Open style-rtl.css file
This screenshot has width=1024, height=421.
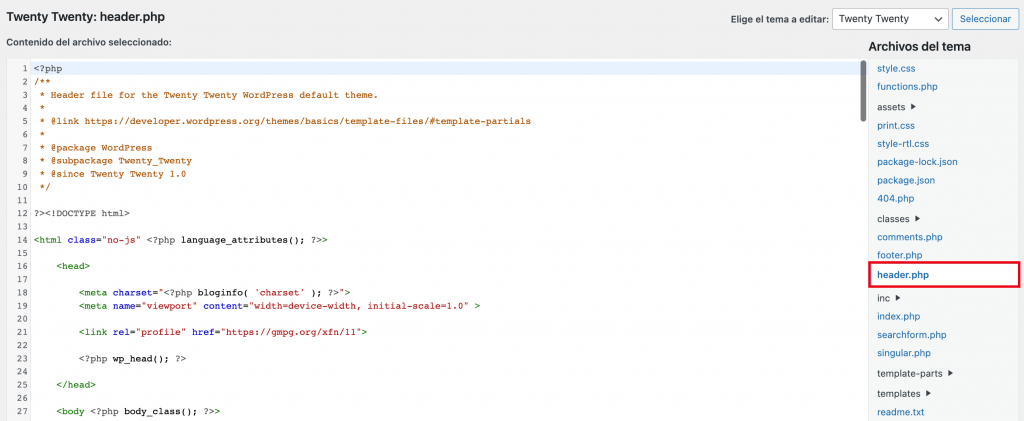(903, 144)
